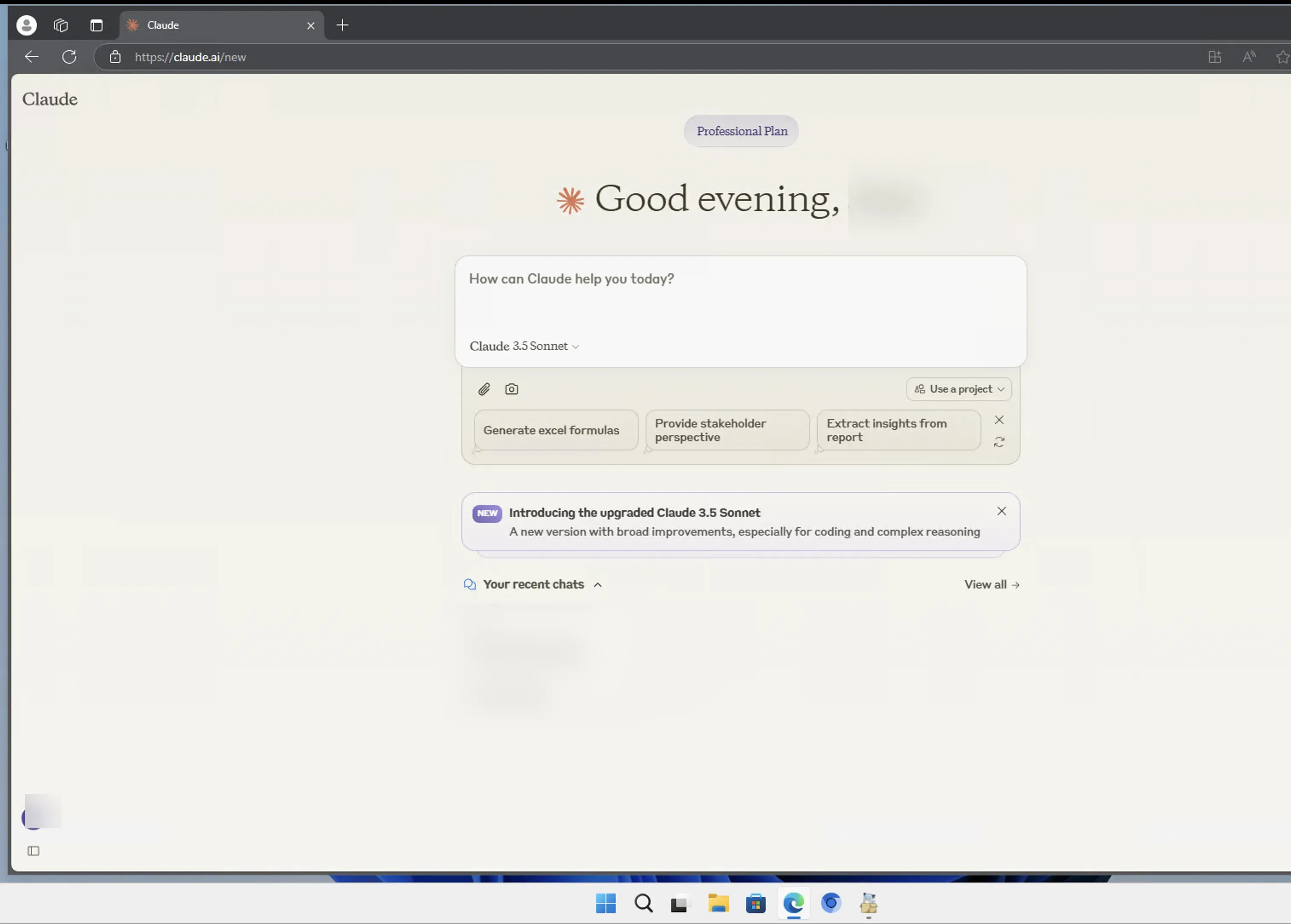Toggle the sidebar panel icon at bottom left
This screenshot has height=924, width=1291.
coord(34,851)
